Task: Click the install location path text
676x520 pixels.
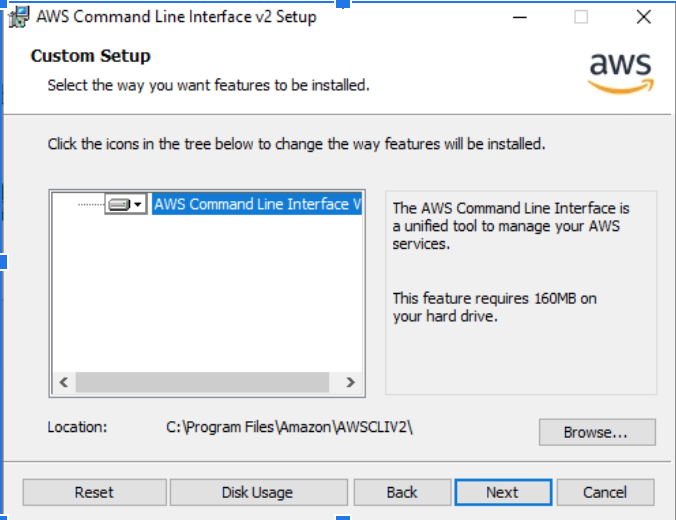Action: (289, 427)
